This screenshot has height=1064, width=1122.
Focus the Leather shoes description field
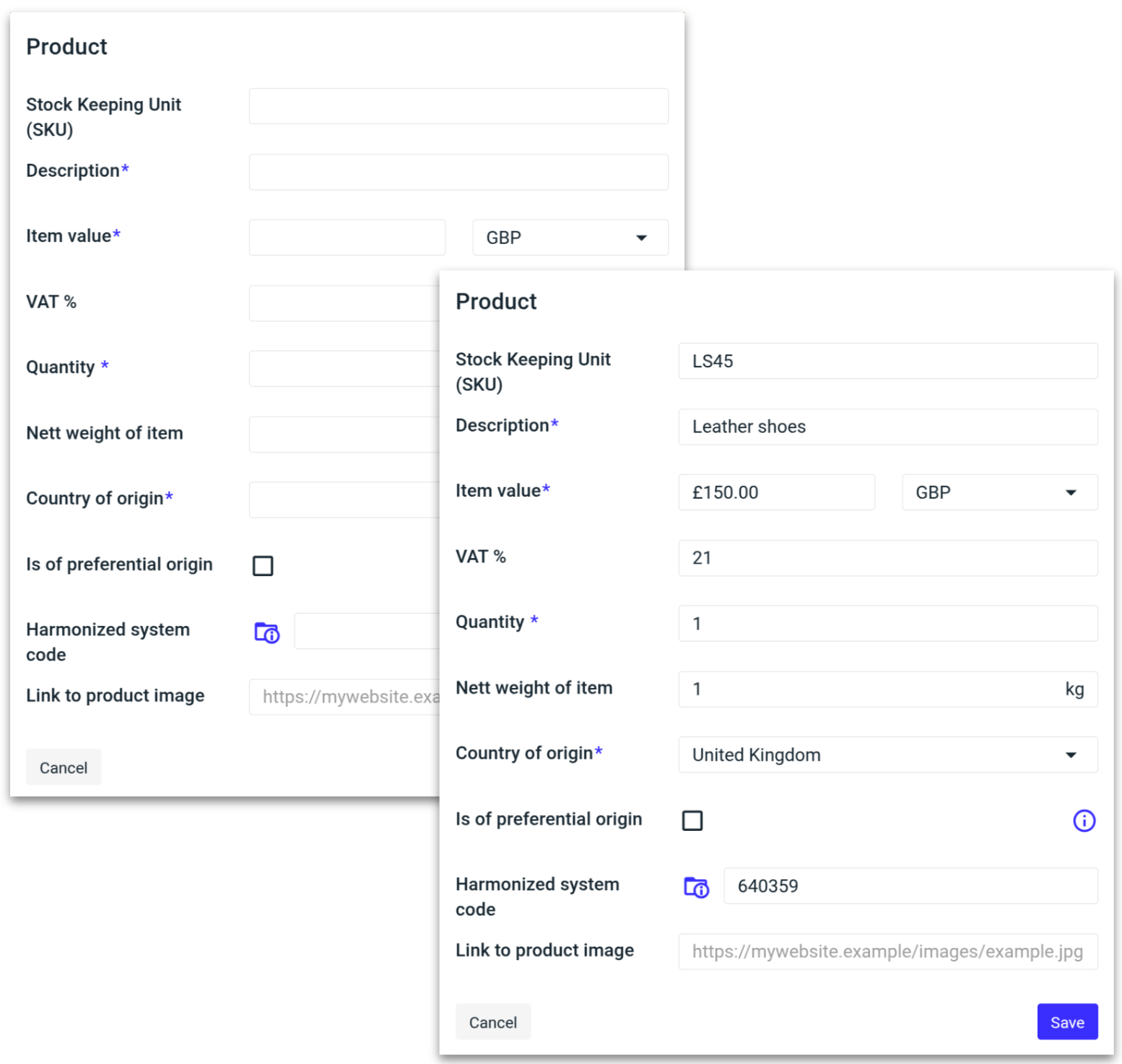point(887,427)
